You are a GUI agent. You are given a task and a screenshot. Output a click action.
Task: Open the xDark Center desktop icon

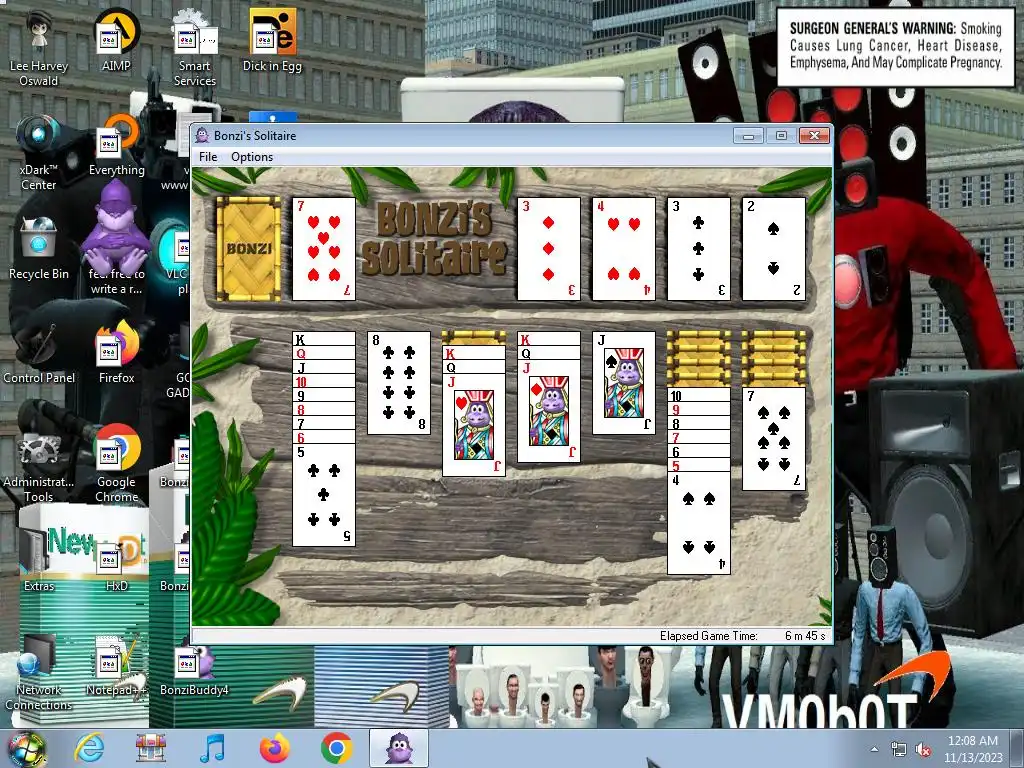(x=39, y=152)
